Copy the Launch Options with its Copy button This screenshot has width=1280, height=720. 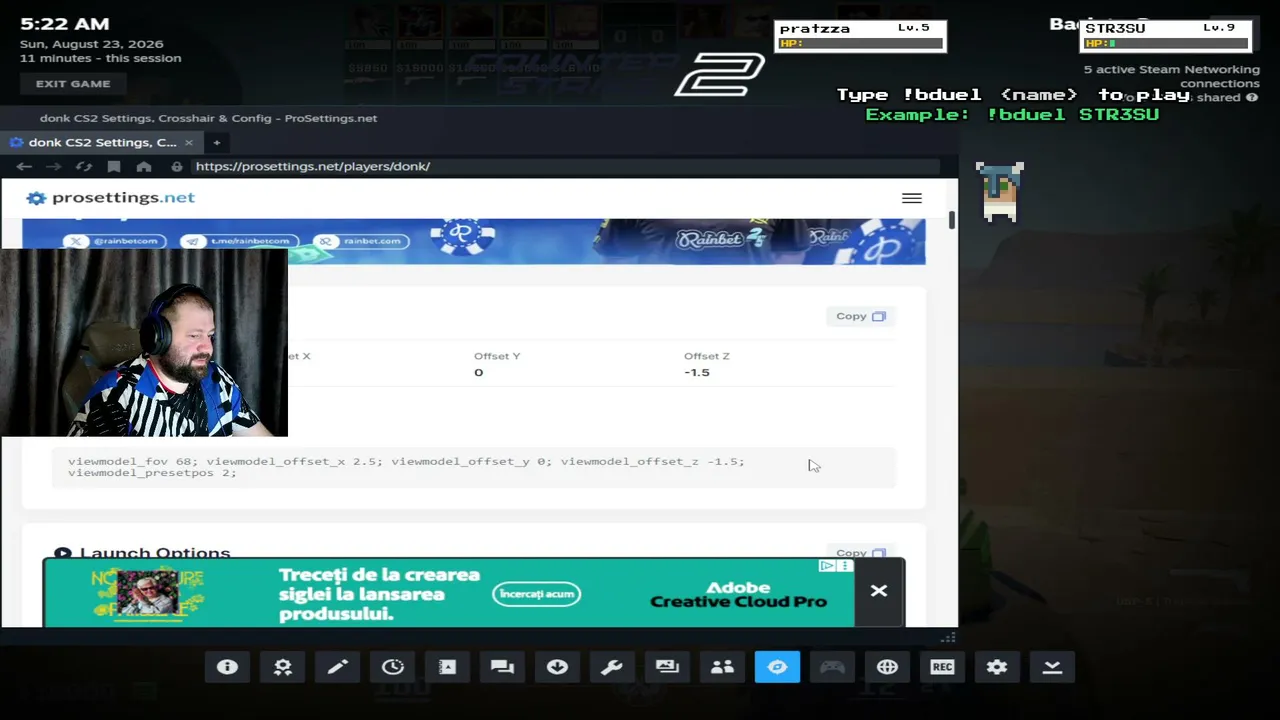[x=861, y=552]
